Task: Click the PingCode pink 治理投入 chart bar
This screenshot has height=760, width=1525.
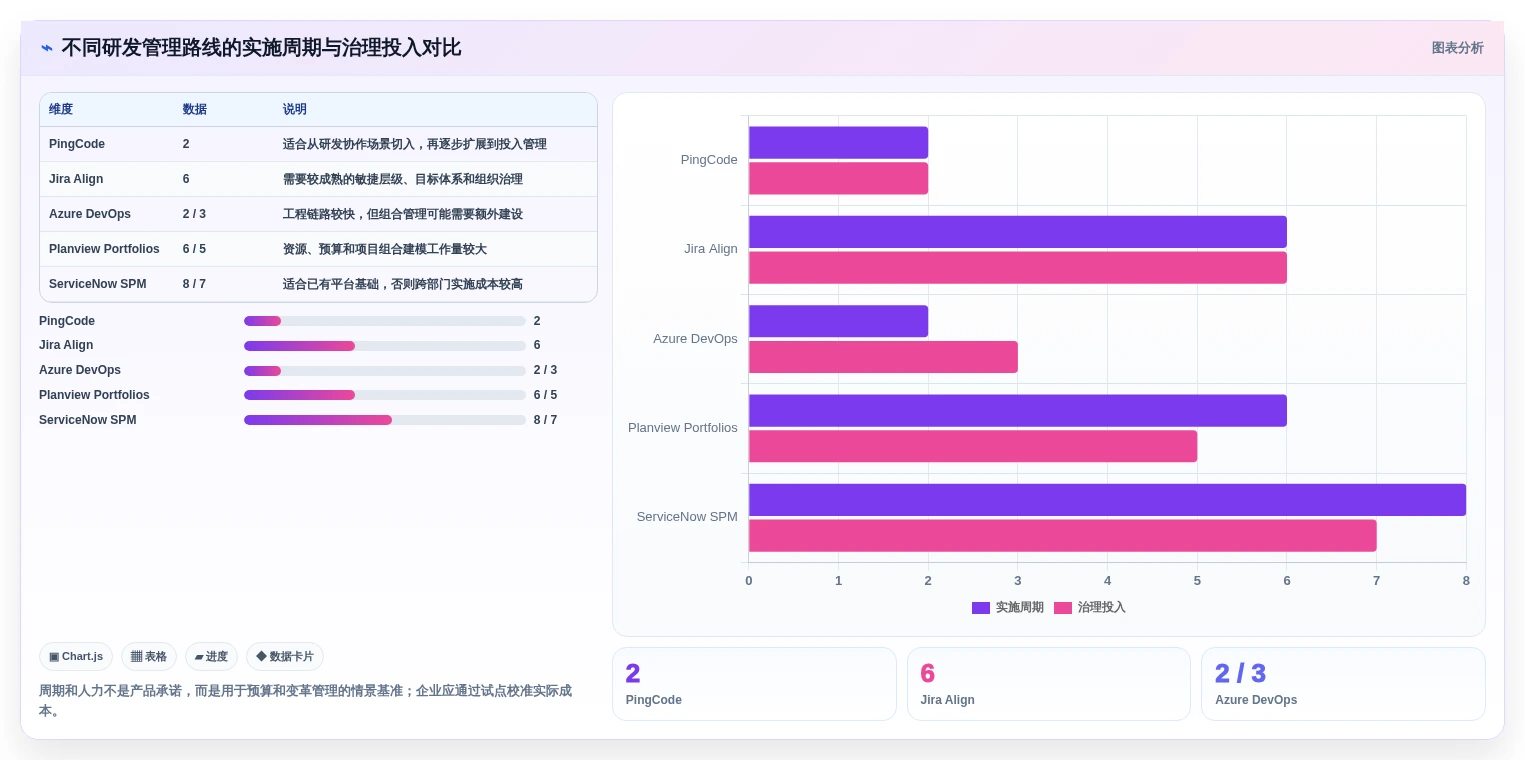Action: 838,178
